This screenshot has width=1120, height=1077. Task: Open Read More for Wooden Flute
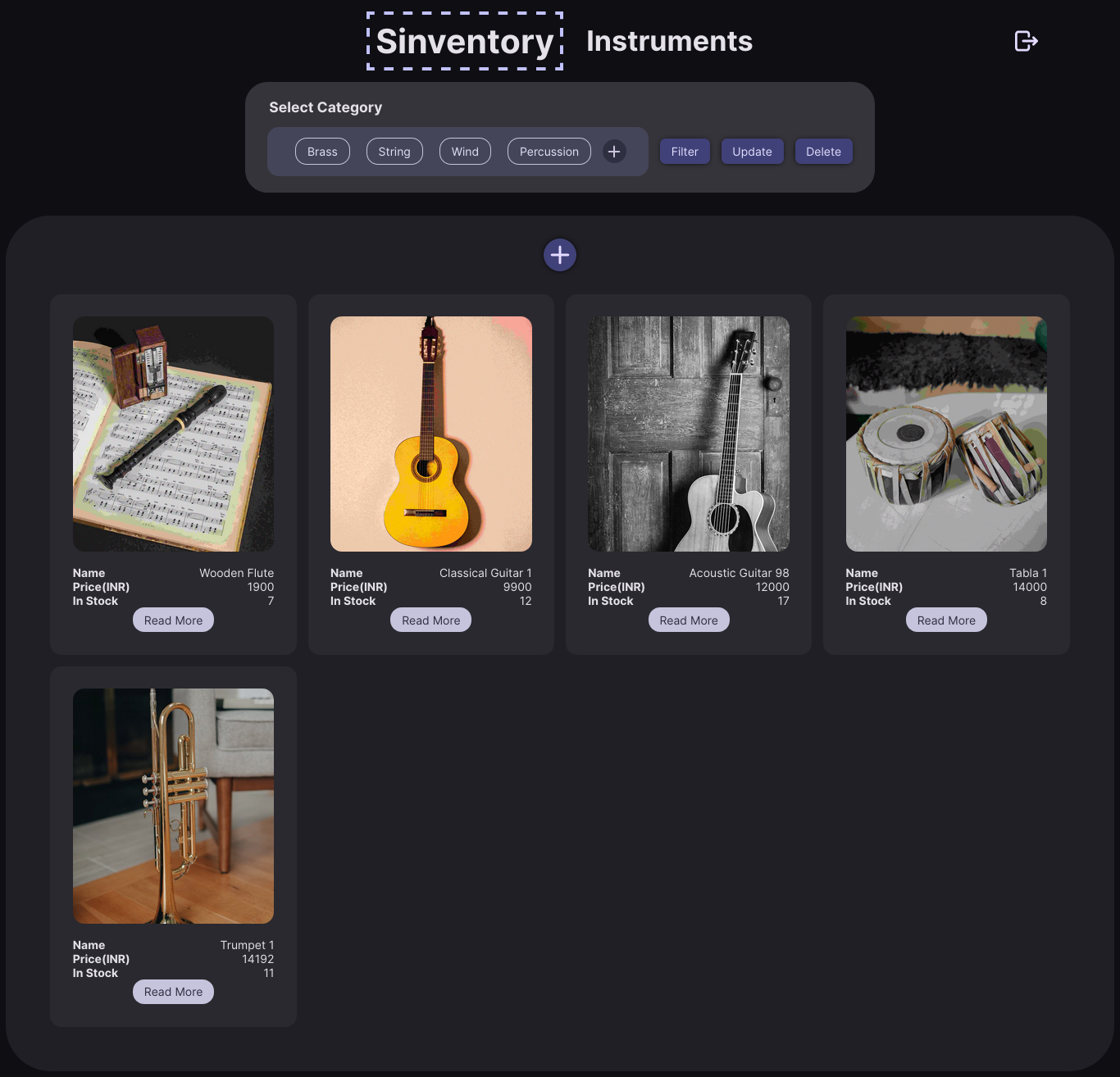(x=173, y=620)
